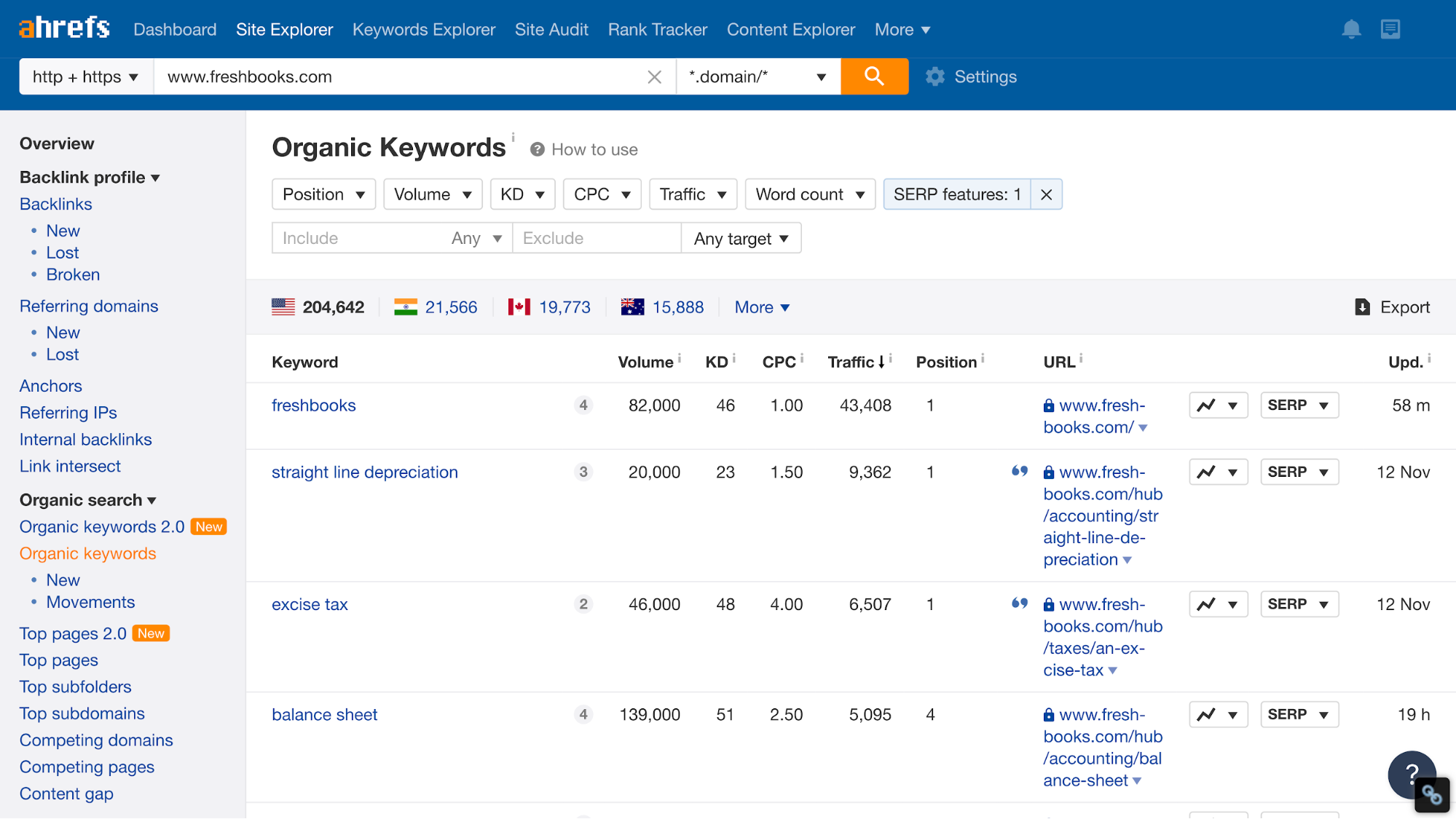Select the Canada flag keyword count

pos(549,307)
